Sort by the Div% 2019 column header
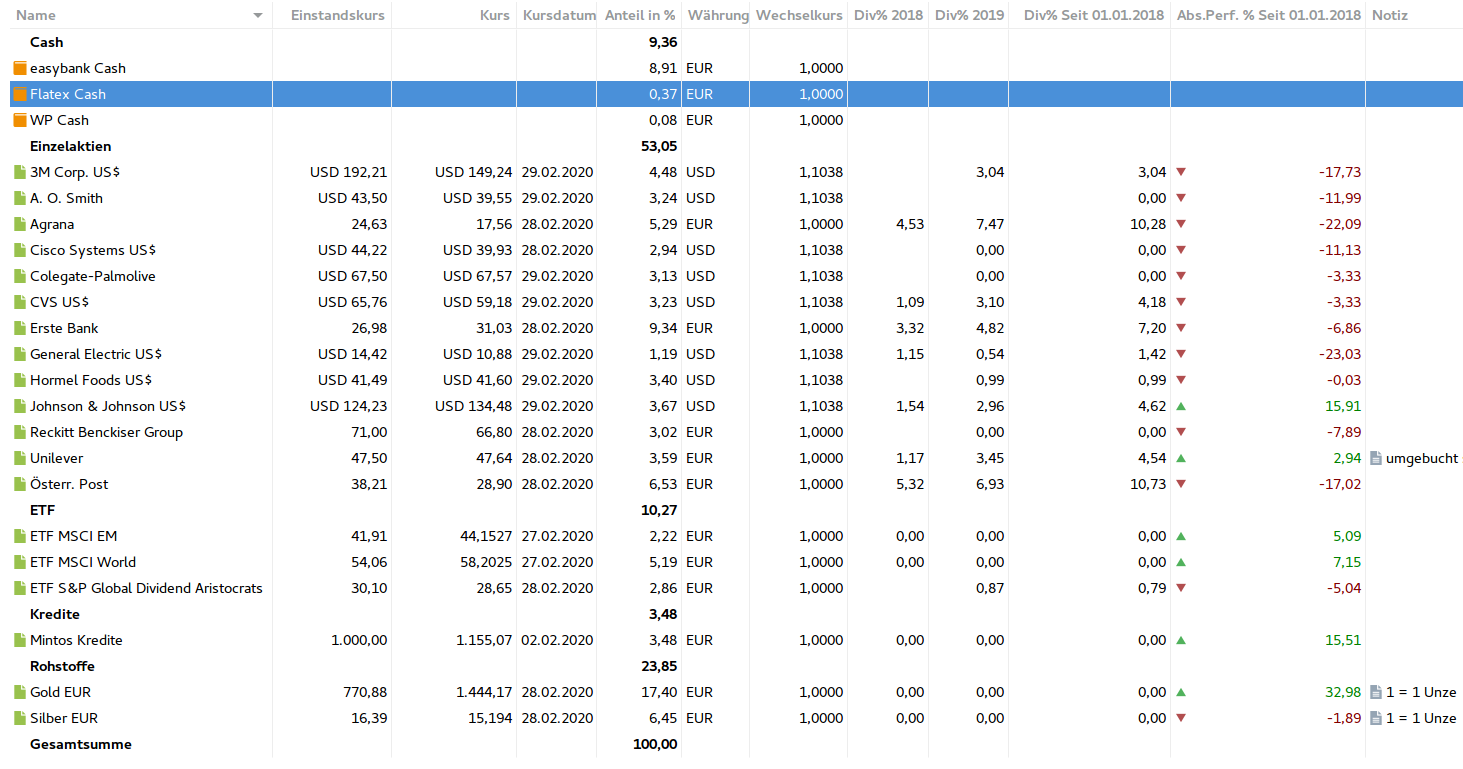The width and height of the screenshot is (1463, 769). (969, 15)
